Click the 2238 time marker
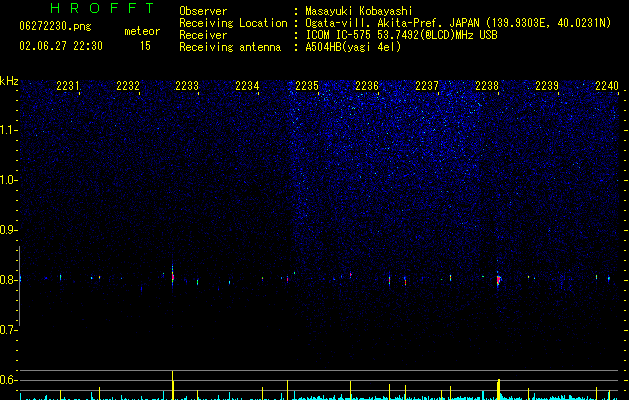 487,86
